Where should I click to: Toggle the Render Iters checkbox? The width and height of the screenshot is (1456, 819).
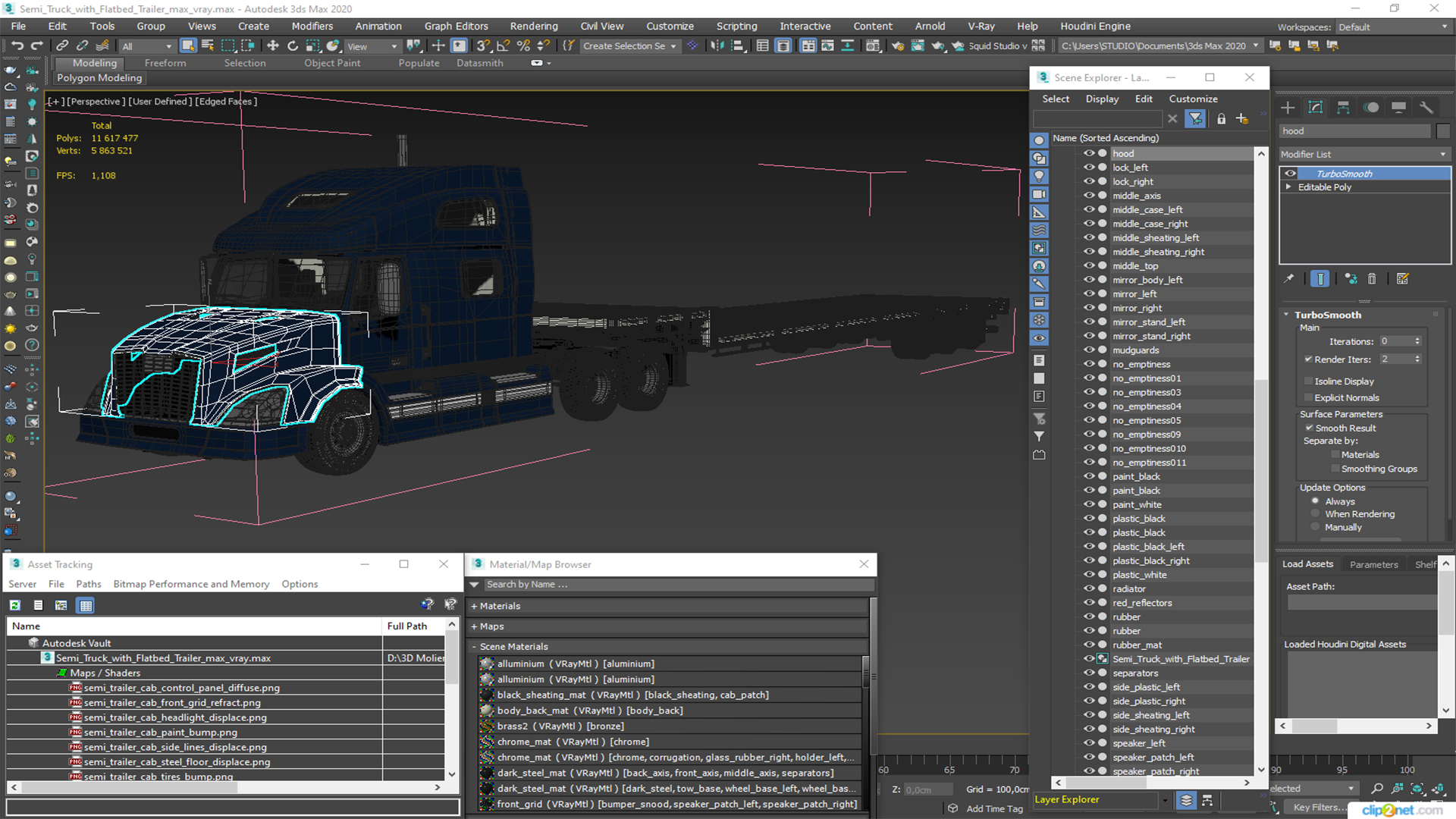pos(1308,359)
